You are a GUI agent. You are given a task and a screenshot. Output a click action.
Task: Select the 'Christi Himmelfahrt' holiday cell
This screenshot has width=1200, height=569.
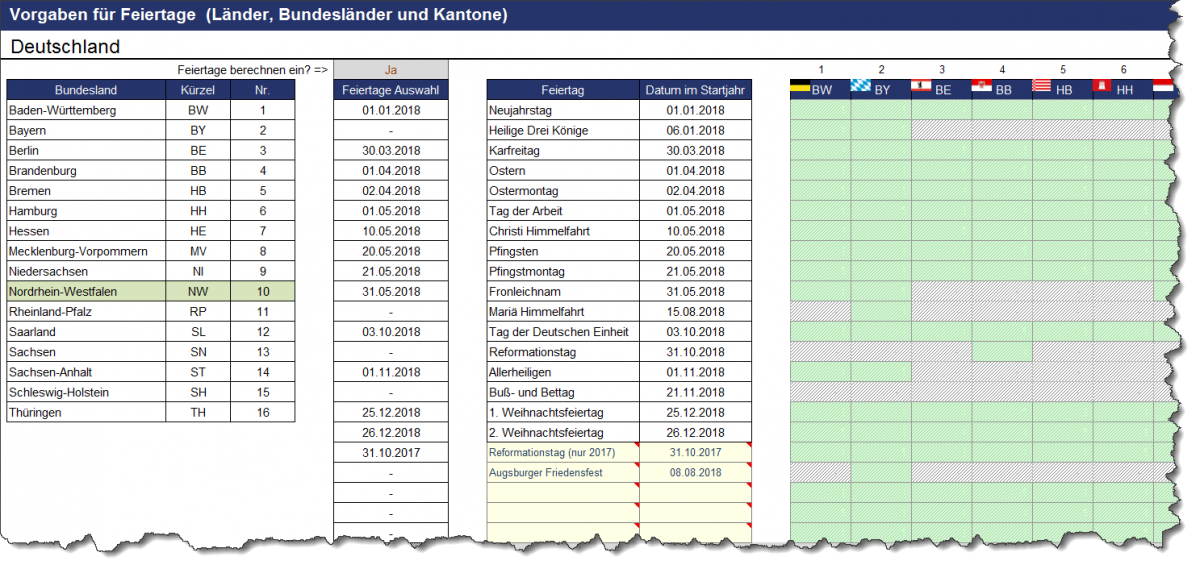click(563, 231)
